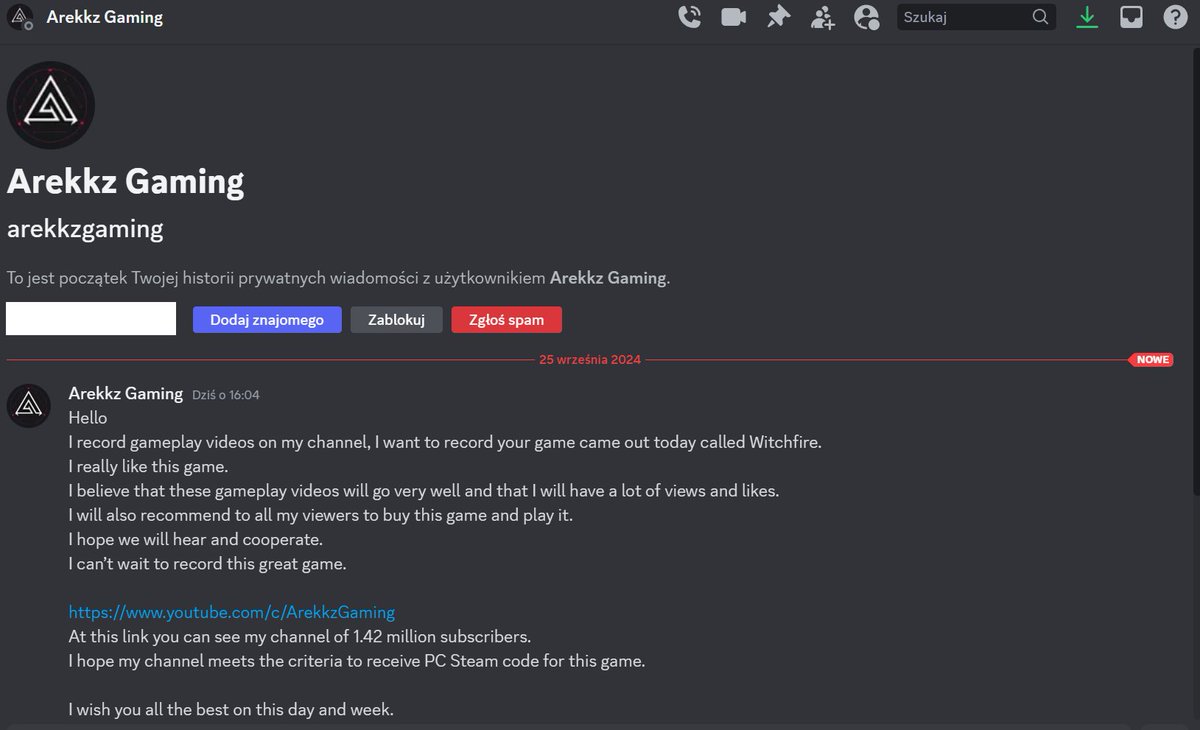Click the green download update arrow icon
Image resolution: width=1200 pixels, height=730 pixels.
pyautogui.click(x=1087, y=17)
